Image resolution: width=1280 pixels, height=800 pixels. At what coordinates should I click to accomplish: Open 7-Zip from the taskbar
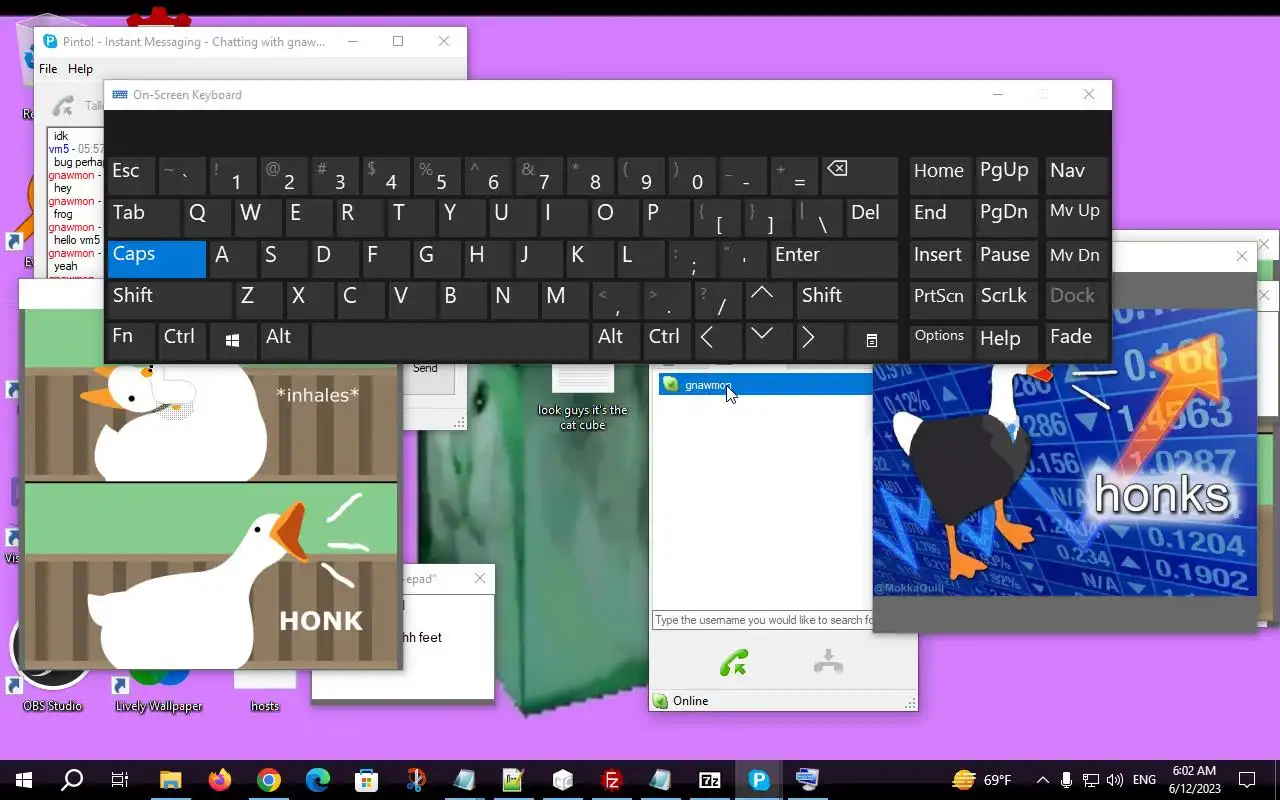coord(710,780)
